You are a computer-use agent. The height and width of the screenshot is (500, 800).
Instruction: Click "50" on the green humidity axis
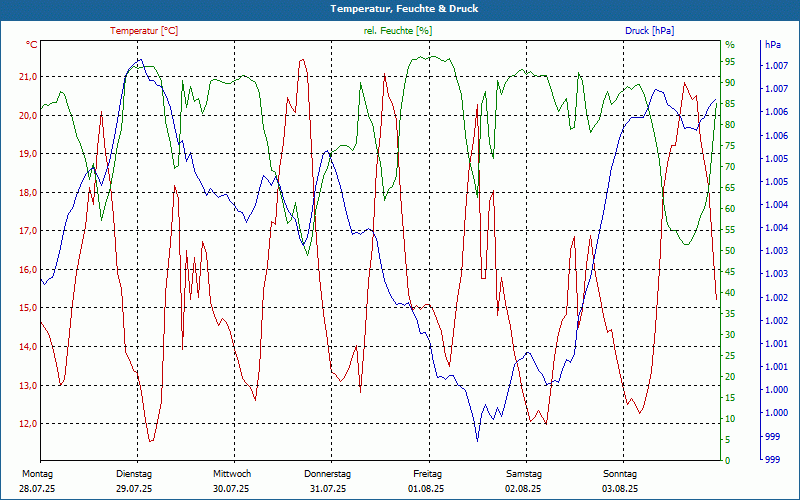click(x=730, y=251)
